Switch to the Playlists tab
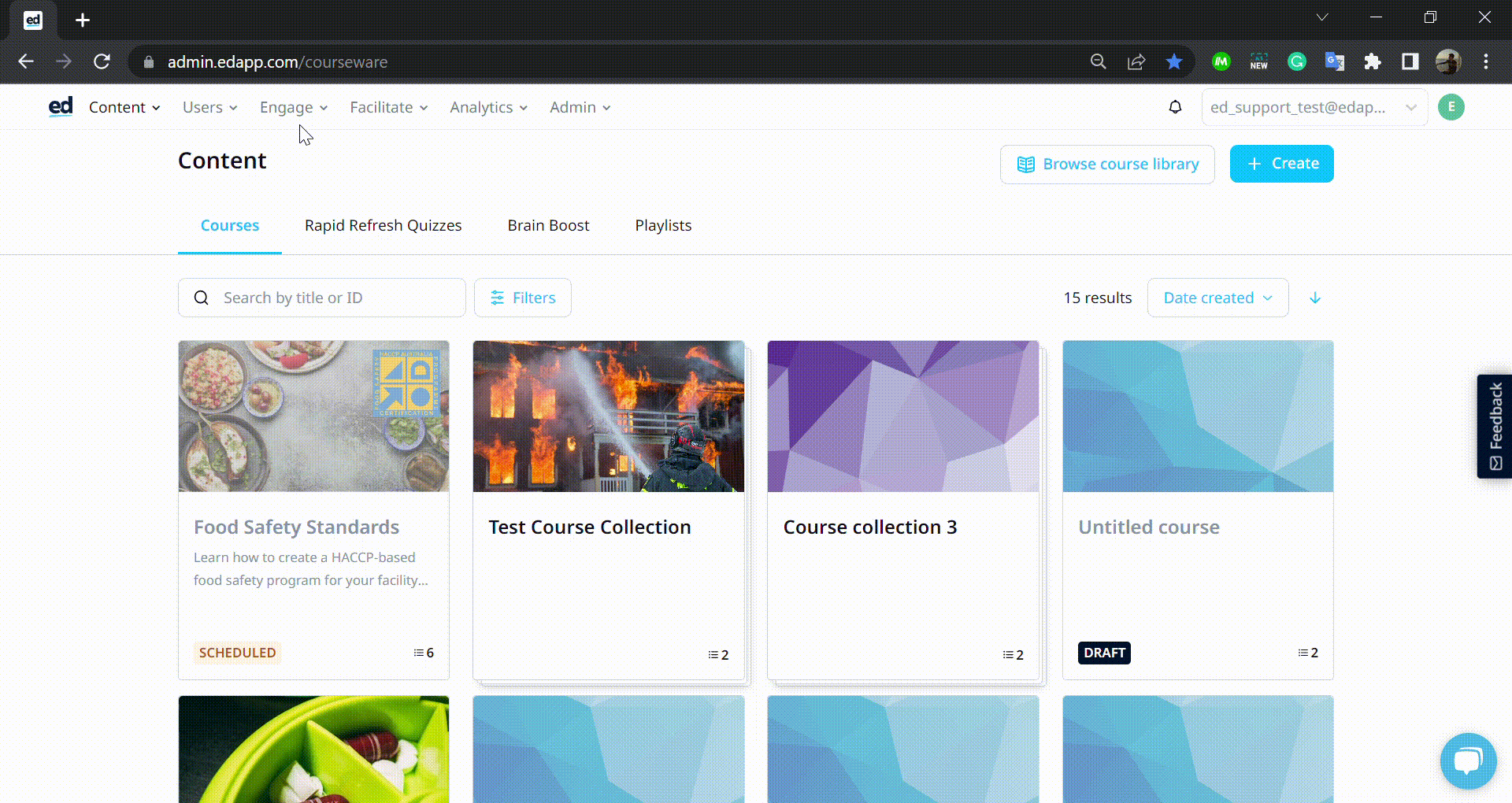Viewport: 1512px width, 803px height. pos(663,225)
